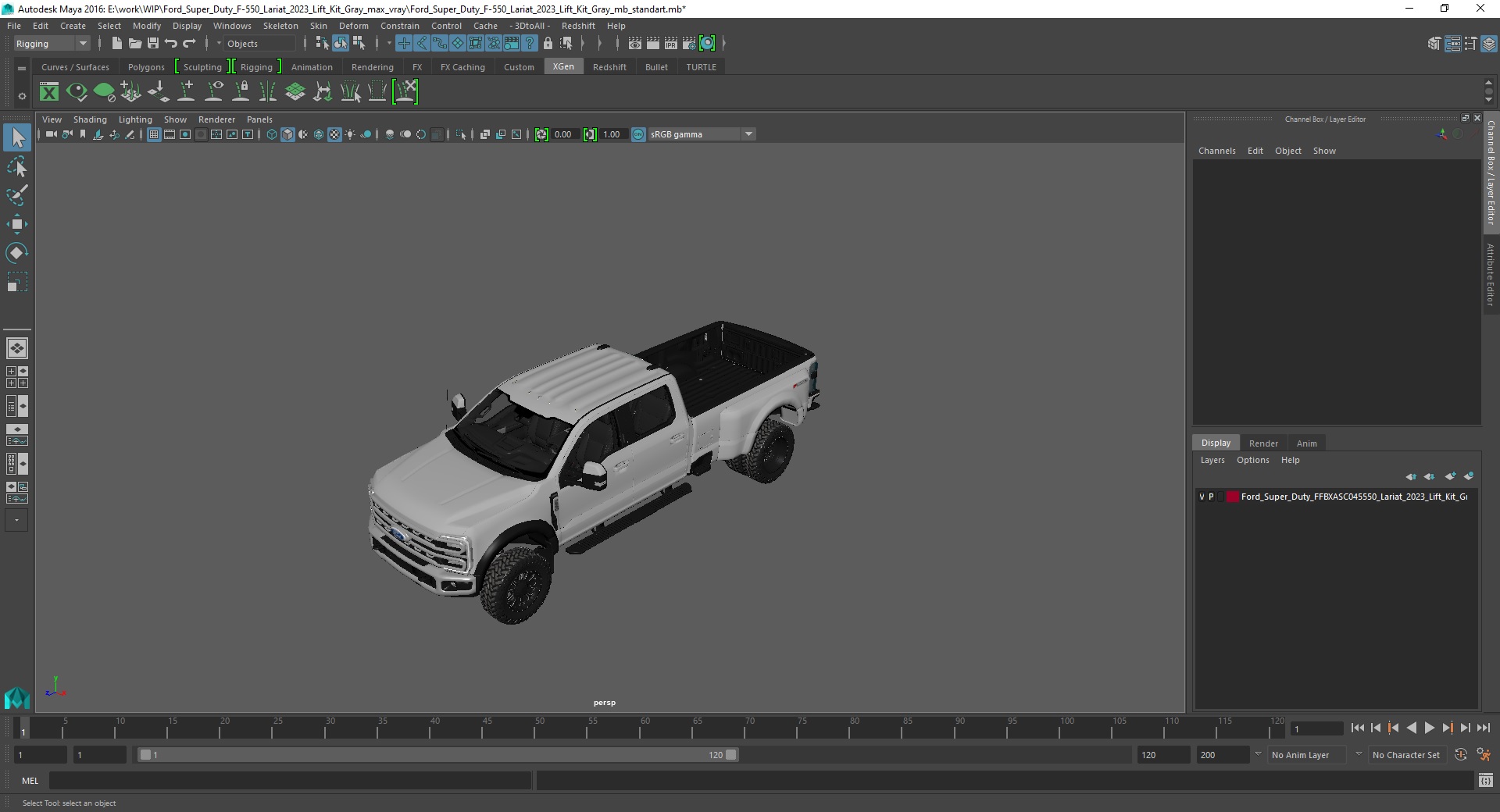This screenshot has width=1500, height=812.
Task: Start IPR render button
Action: click(x=671, y=44)
